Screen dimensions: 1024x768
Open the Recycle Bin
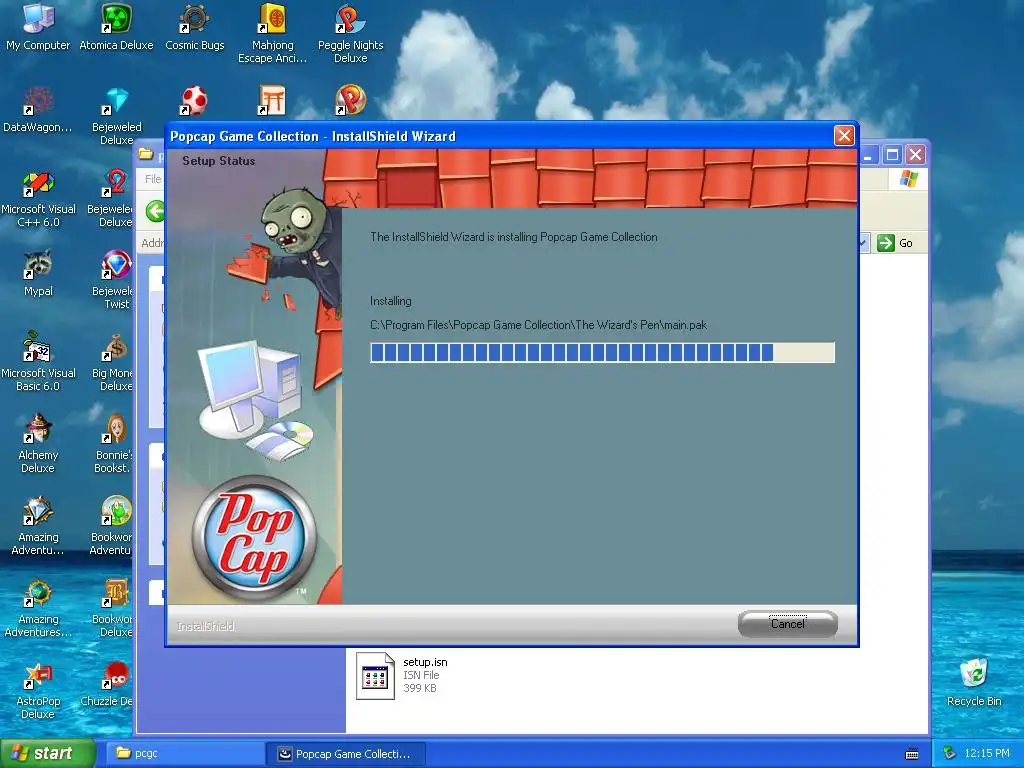point(974,682)
